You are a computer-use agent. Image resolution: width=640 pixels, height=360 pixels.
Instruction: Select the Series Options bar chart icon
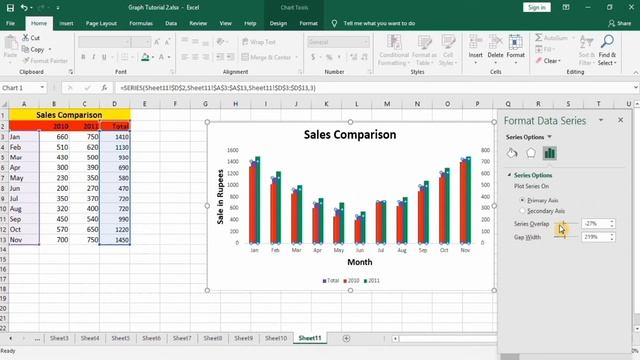[x=550, y=153]
